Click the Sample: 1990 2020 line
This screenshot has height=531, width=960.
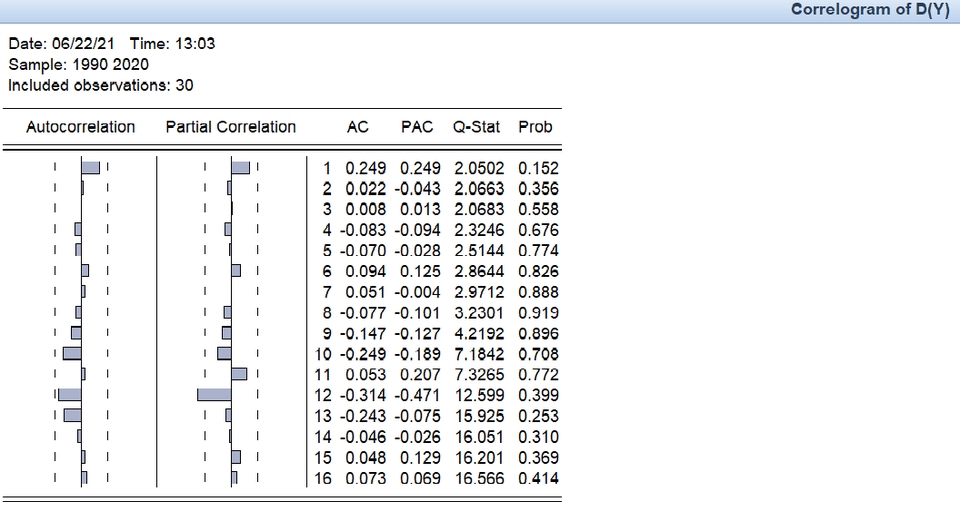tap(78, 65)
